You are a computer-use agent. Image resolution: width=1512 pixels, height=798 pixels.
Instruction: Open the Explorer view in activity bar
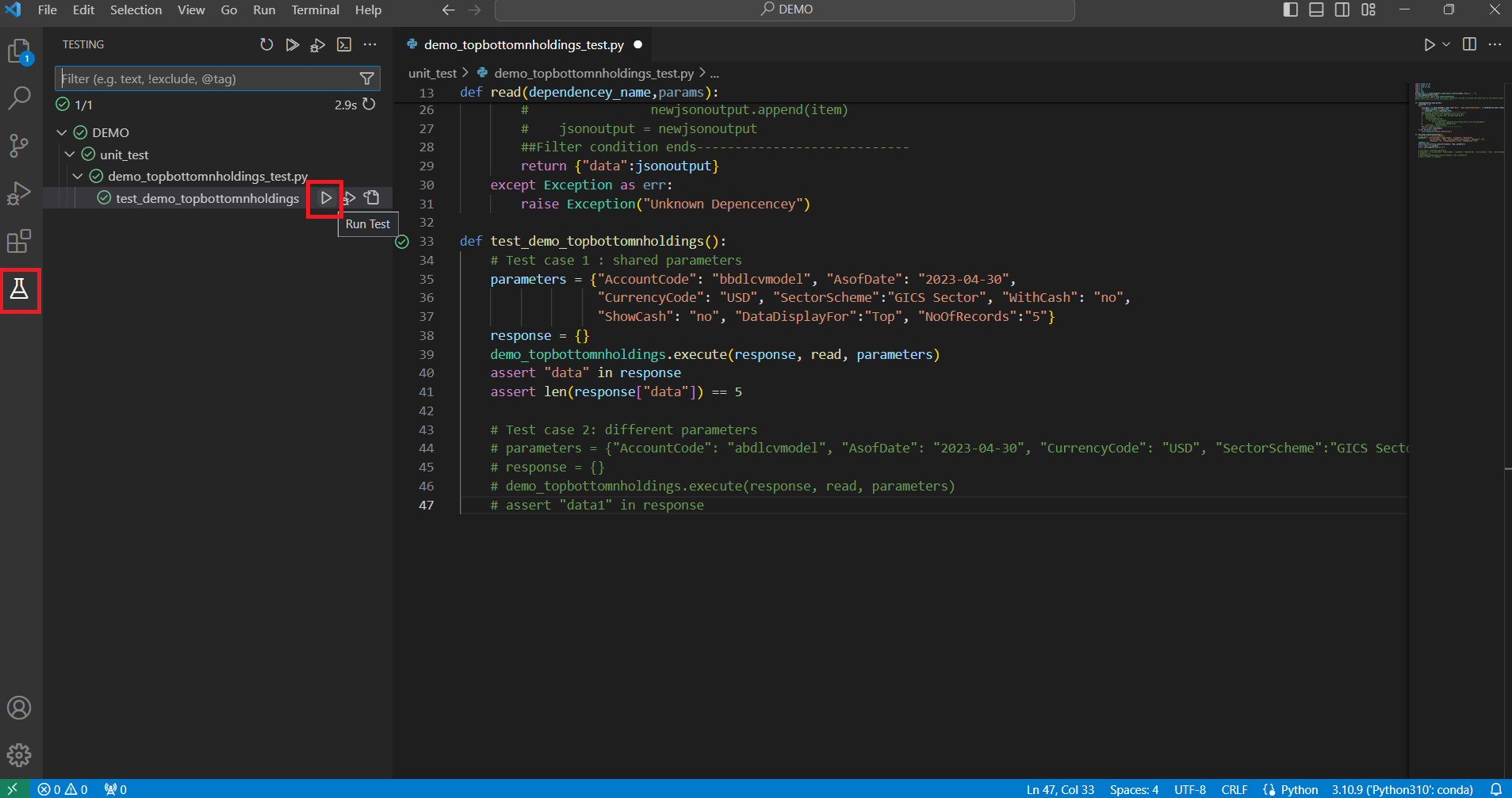click(x=19, y=52)
